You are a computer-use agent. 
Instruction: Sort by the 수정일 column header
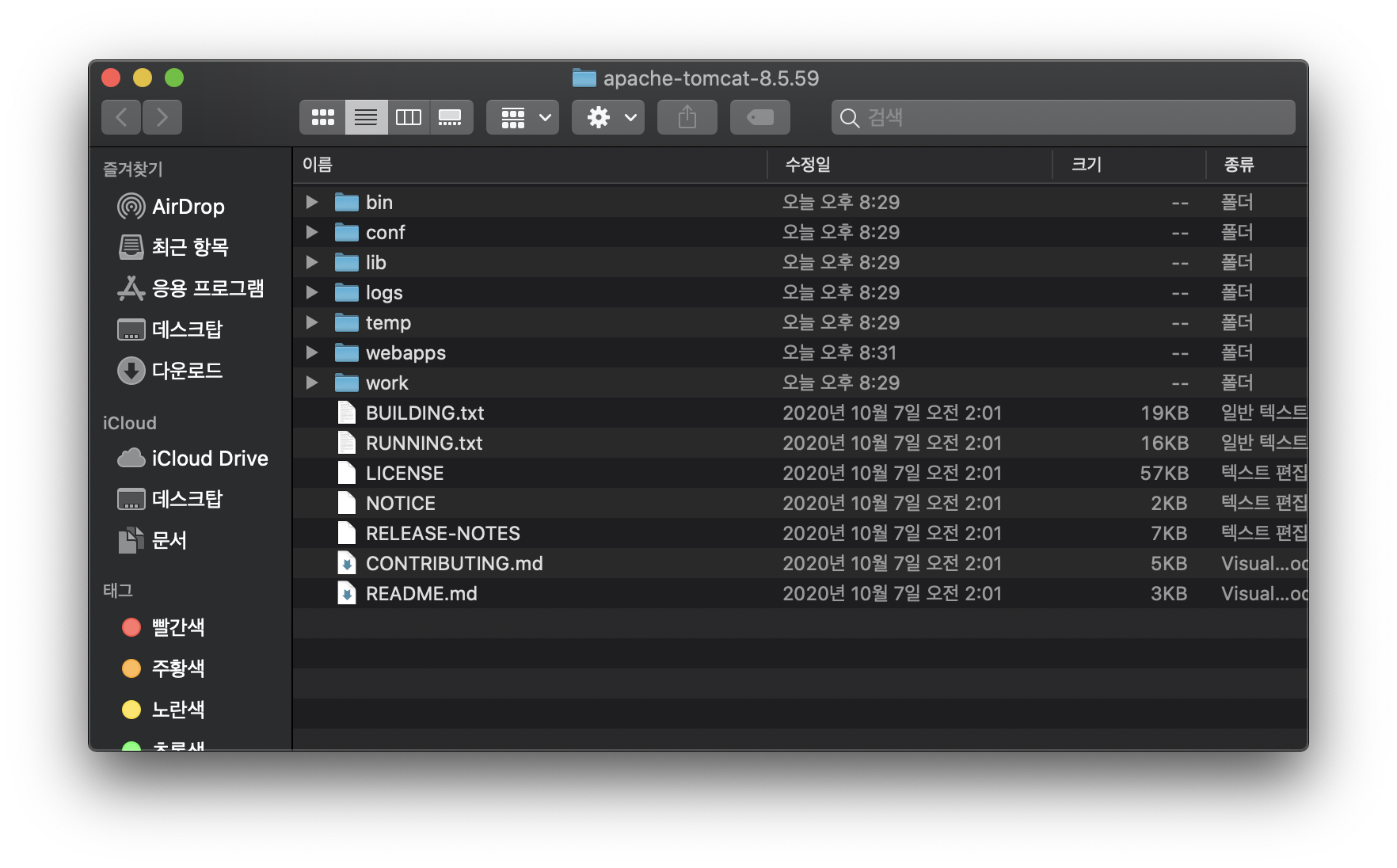click(910, 165)
